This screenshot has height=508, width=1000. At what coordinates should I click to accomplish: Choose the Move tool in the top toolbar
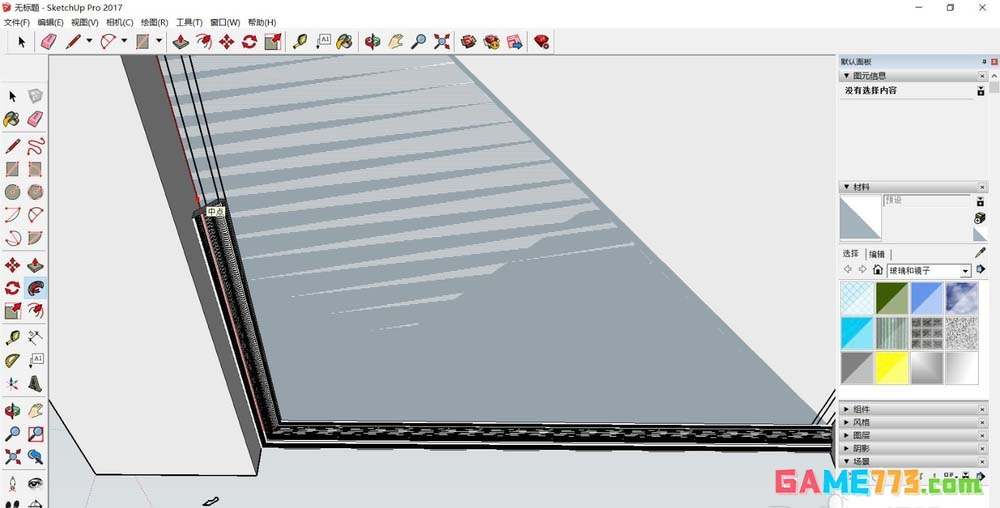(x=226, y=42)
